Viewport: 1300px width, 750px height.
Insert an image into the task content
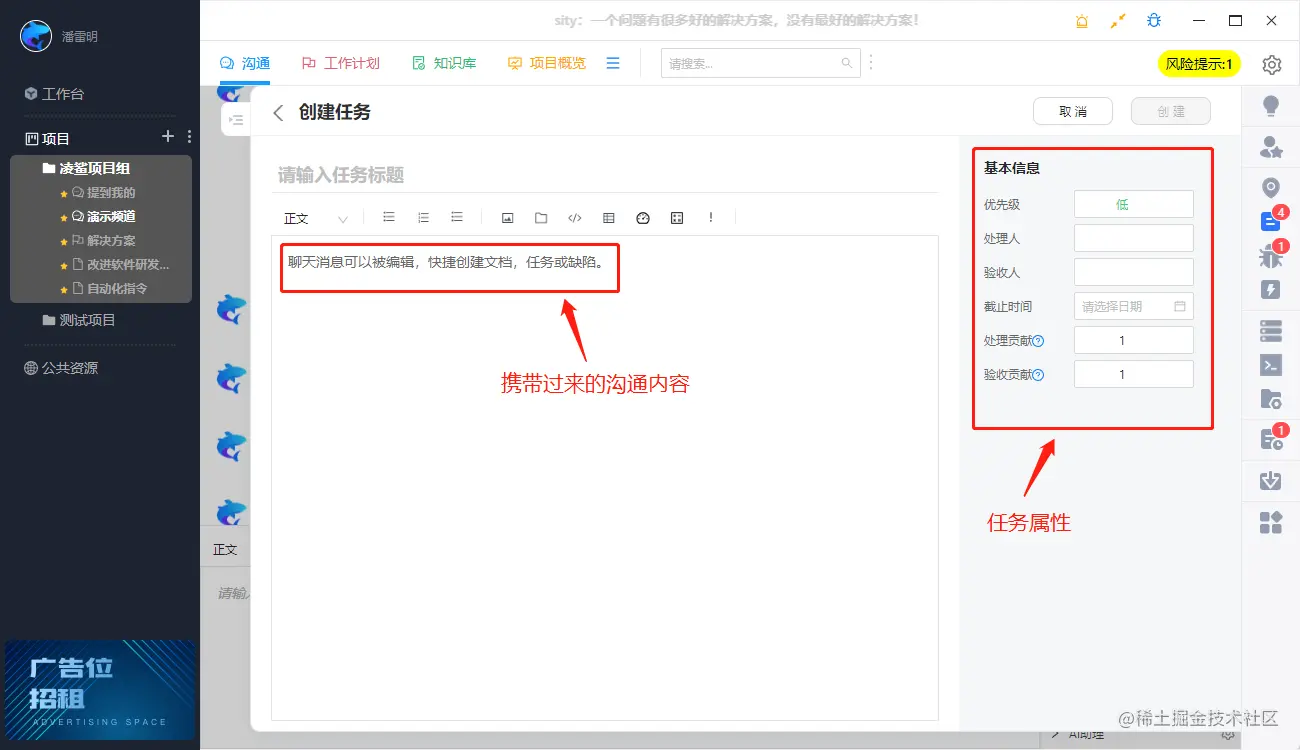pyautogui.click(x=507, y=218)
